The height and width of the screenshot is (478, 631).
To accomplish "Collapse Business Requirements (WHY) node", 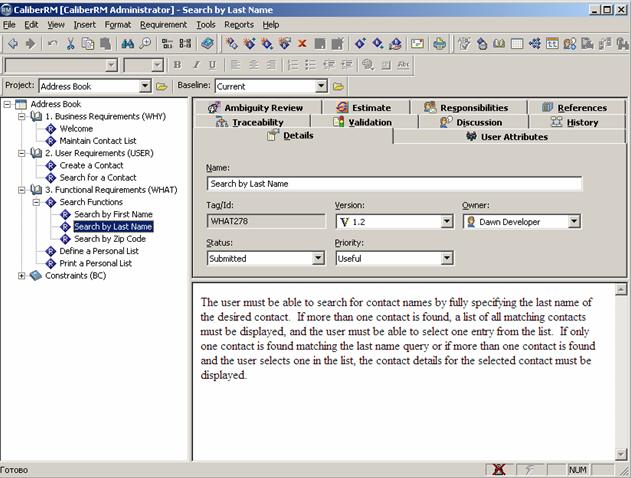I will pyautogui.click(x=22, y=117).
